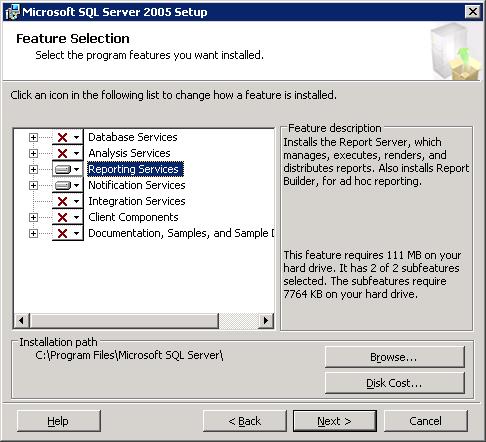Click the red X icon for Database Services
The image size is (486, 442).
[62, 137]
